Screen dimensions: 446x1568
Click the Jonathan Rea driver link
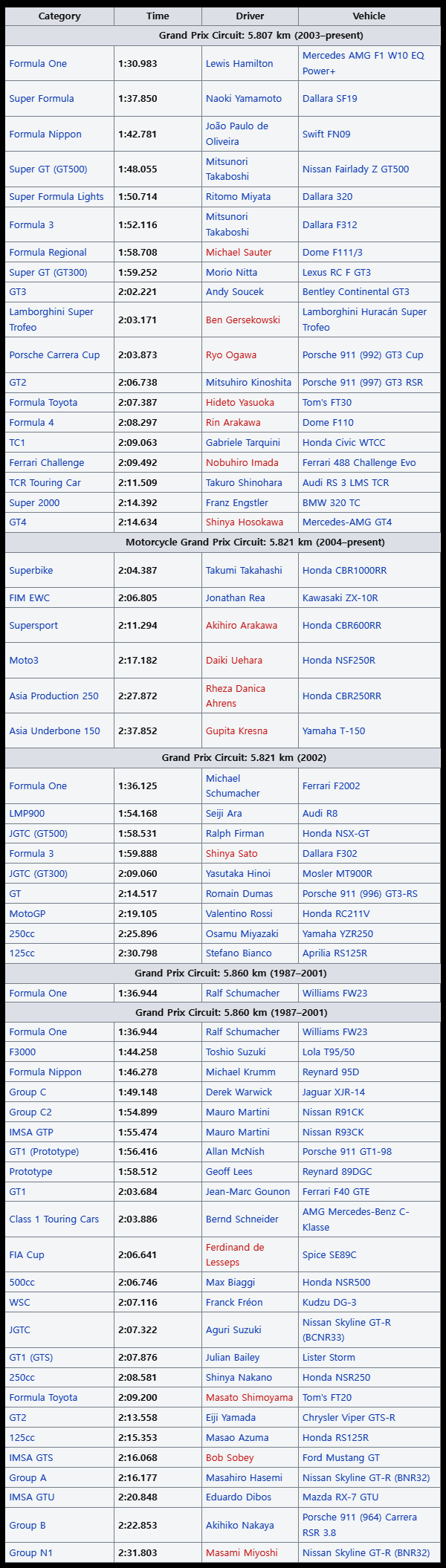click(x=236, y=598)
